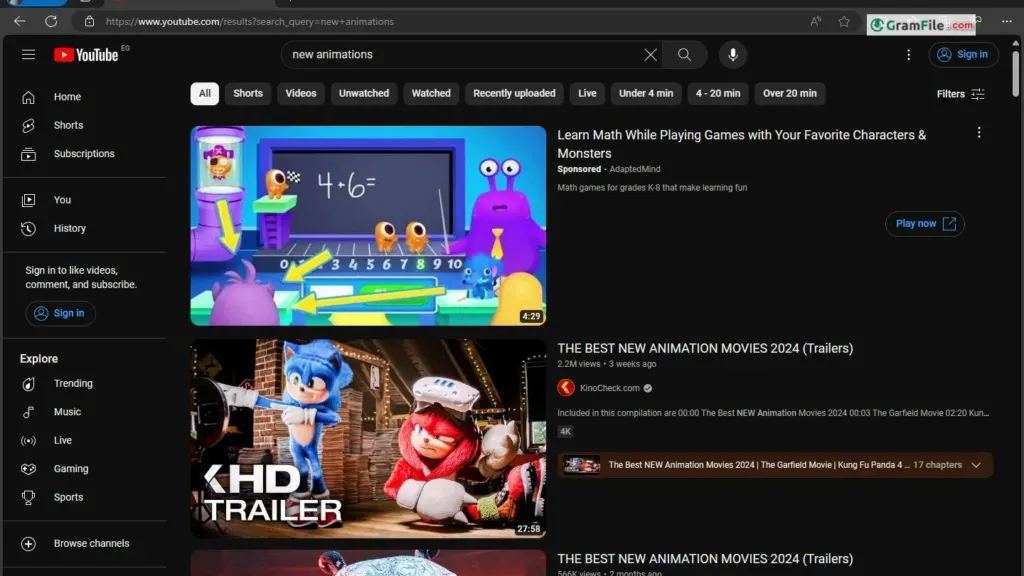
Task: Select the Over 20 min chip
Action: [790, 93]
